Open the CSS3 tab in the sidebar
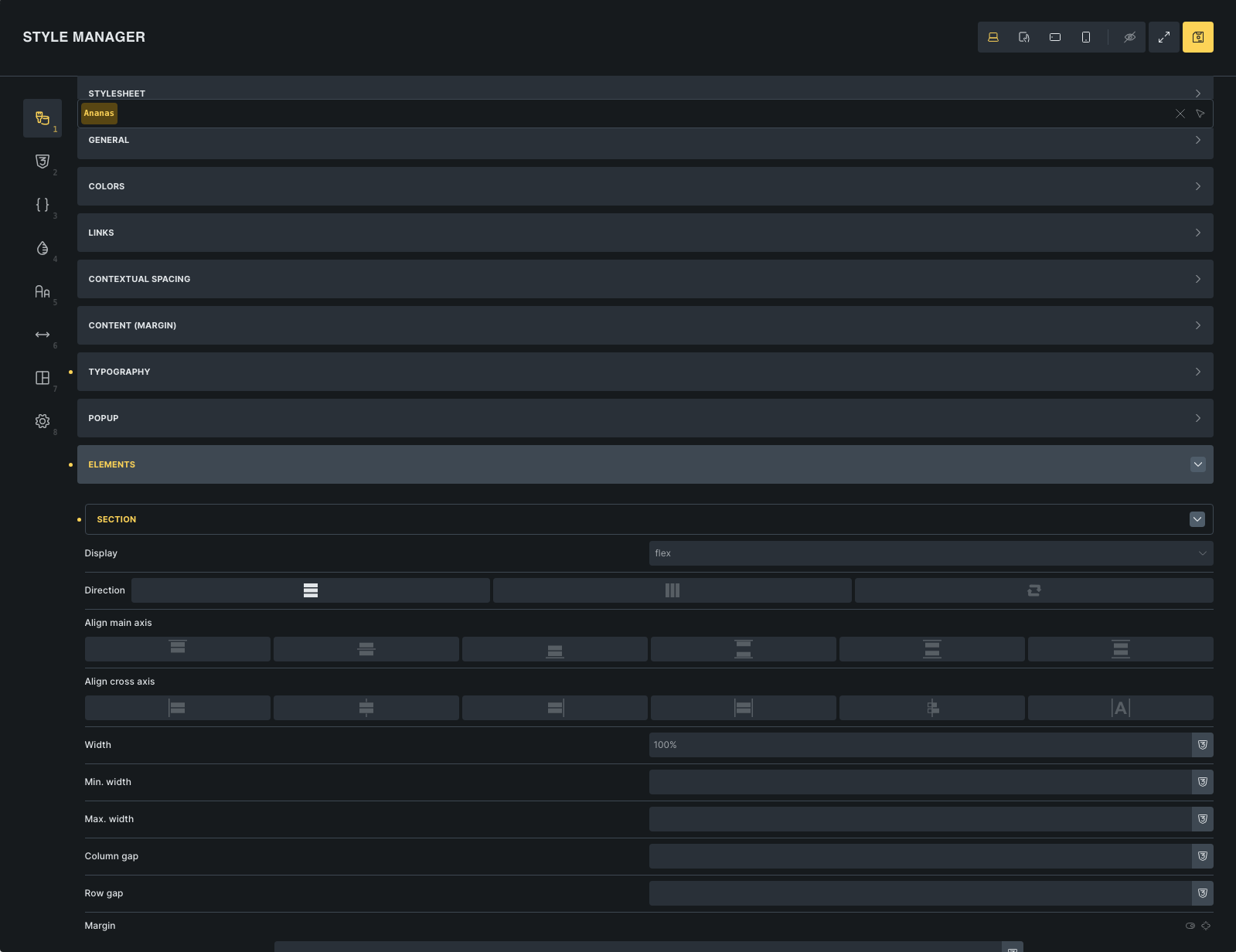 (x=43, y=161)
